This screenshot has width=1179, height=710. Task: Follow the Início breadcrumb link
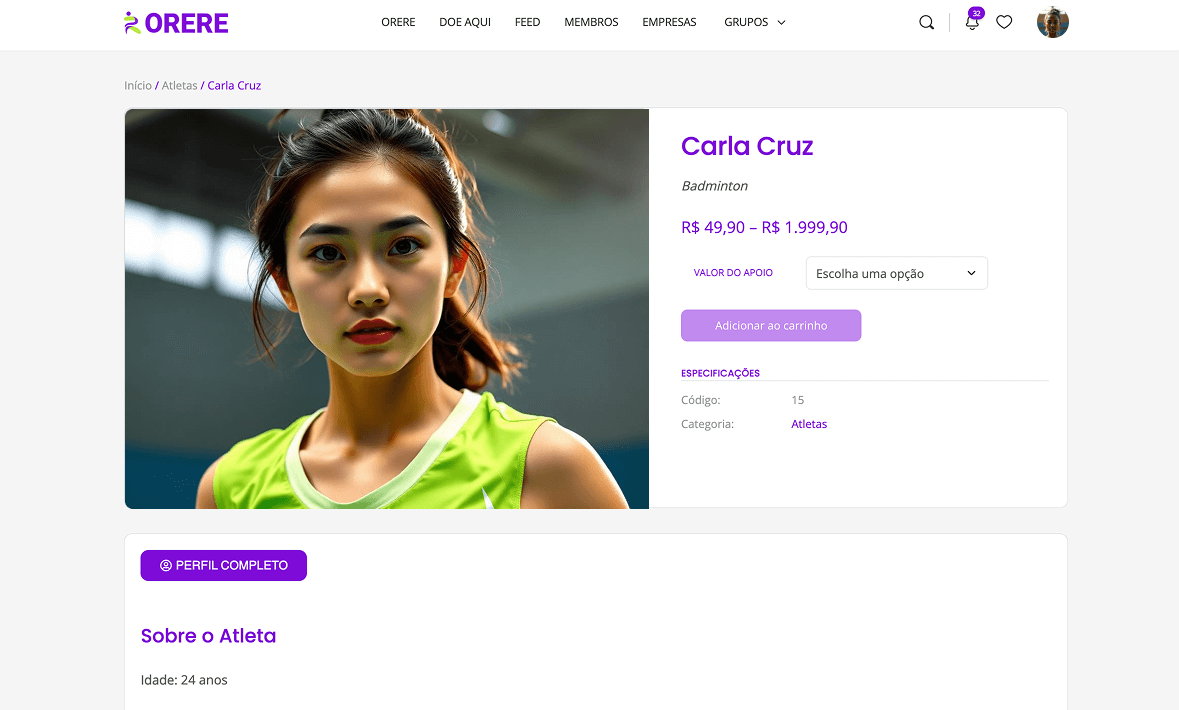pyautogui.click(x=138, y=86)
